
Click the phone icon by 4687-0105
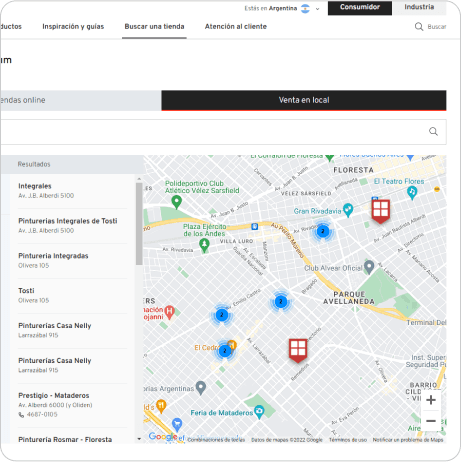[21, 415]
